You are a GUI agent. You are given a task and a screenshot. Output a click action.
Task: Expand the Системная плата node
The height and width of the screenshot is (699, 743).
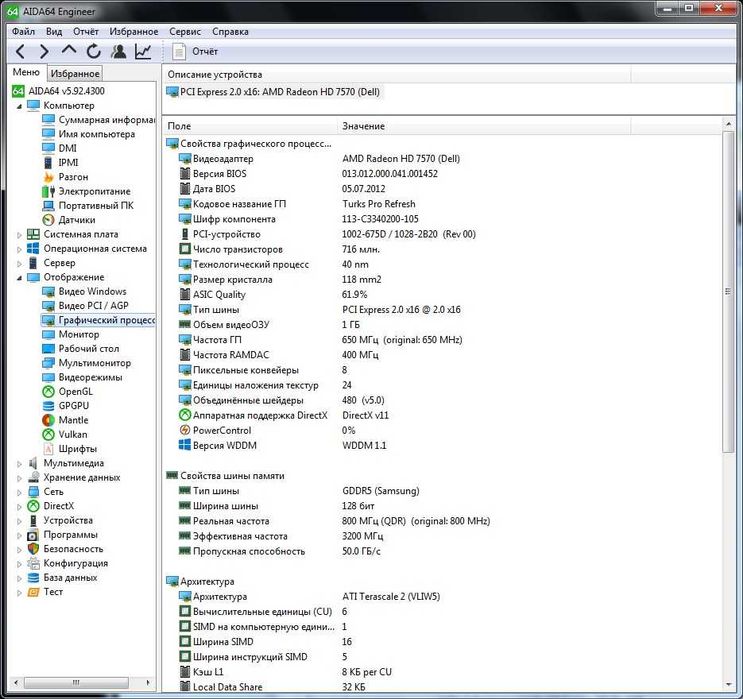pyautogui.click(x=19, y=235)
